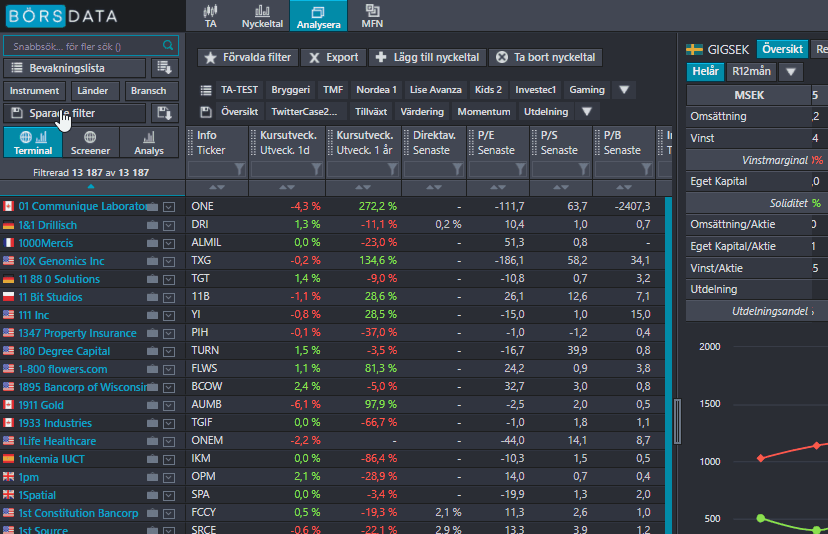Sort by Direktav. column arrows

tap(434, 188)
